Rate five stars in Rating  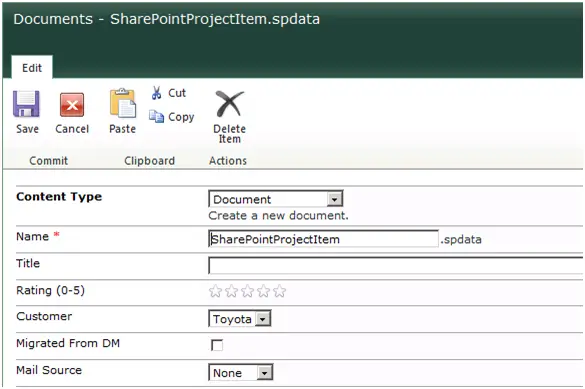pos(279,291)
